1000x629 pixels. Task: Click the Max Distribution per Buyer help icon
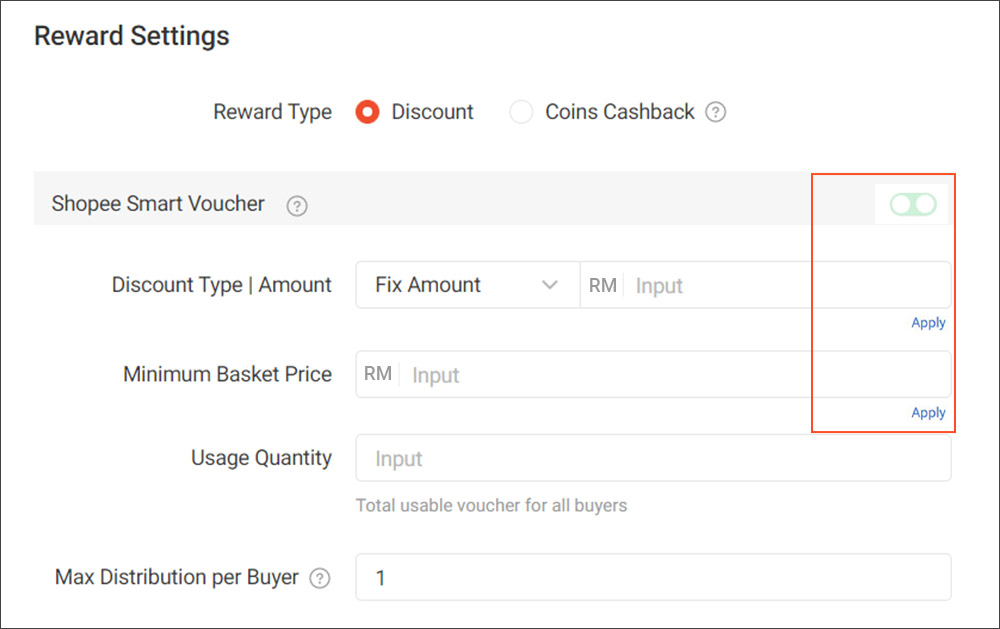pos(320,577)
